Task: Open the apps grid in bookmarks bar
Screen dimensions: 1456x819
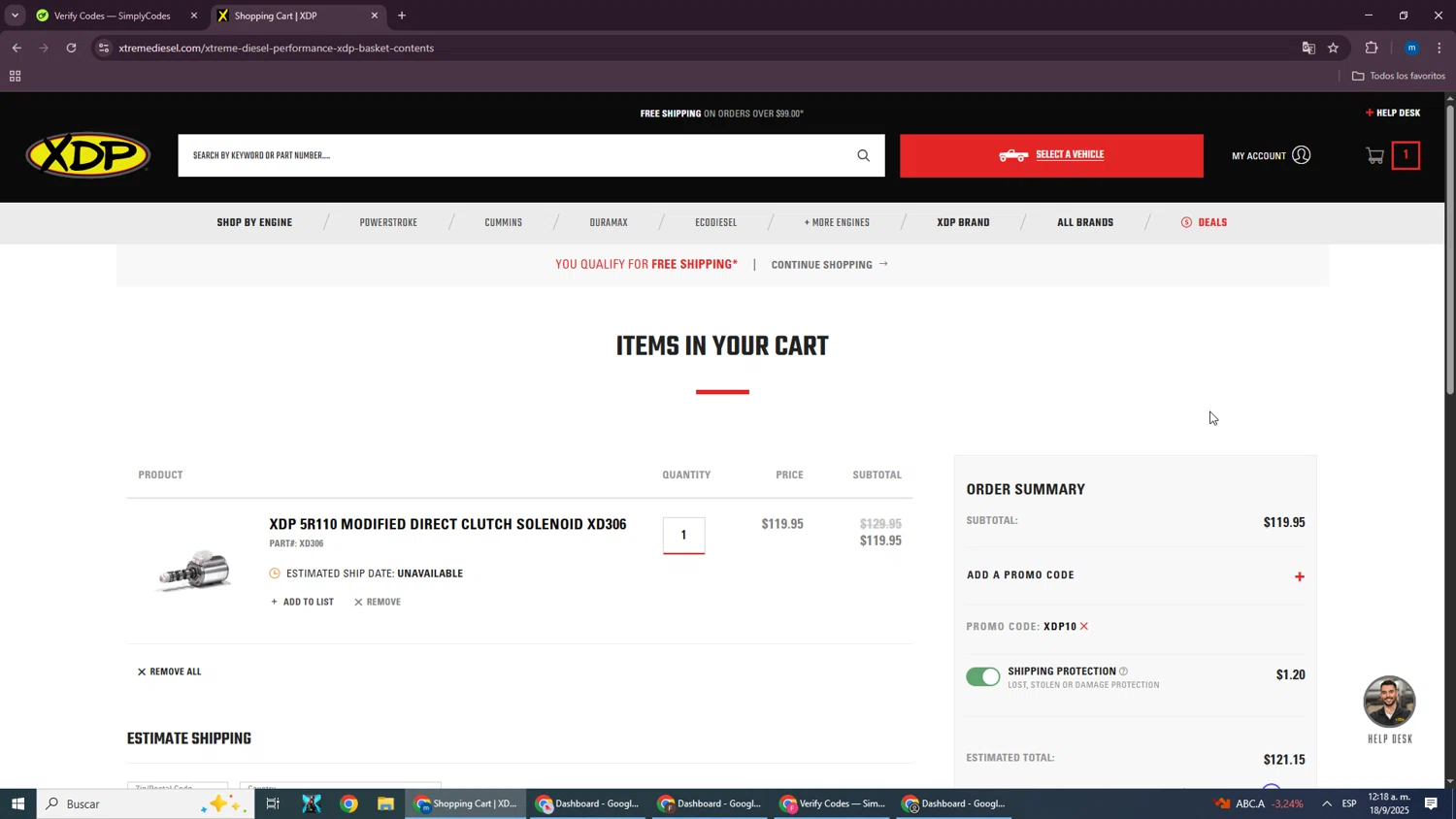Action: [15, 77]
